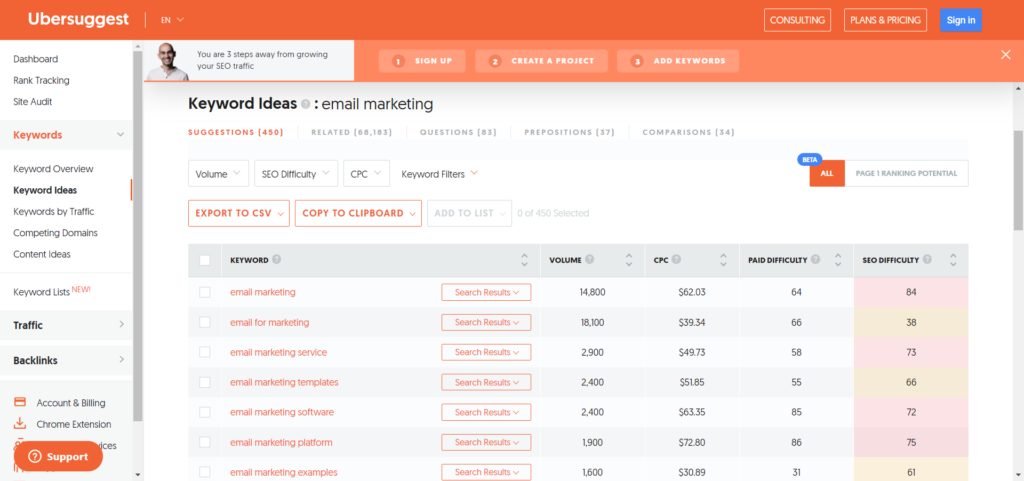1024x481 pixels.
Task: Open Dashboard in the sidebar
Action: tap(36, 59)
